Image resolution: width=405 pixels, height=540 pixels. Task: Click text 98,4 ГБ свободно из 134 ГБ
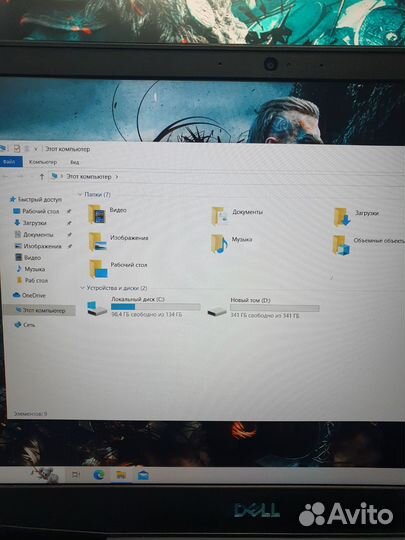coord(147,314)
